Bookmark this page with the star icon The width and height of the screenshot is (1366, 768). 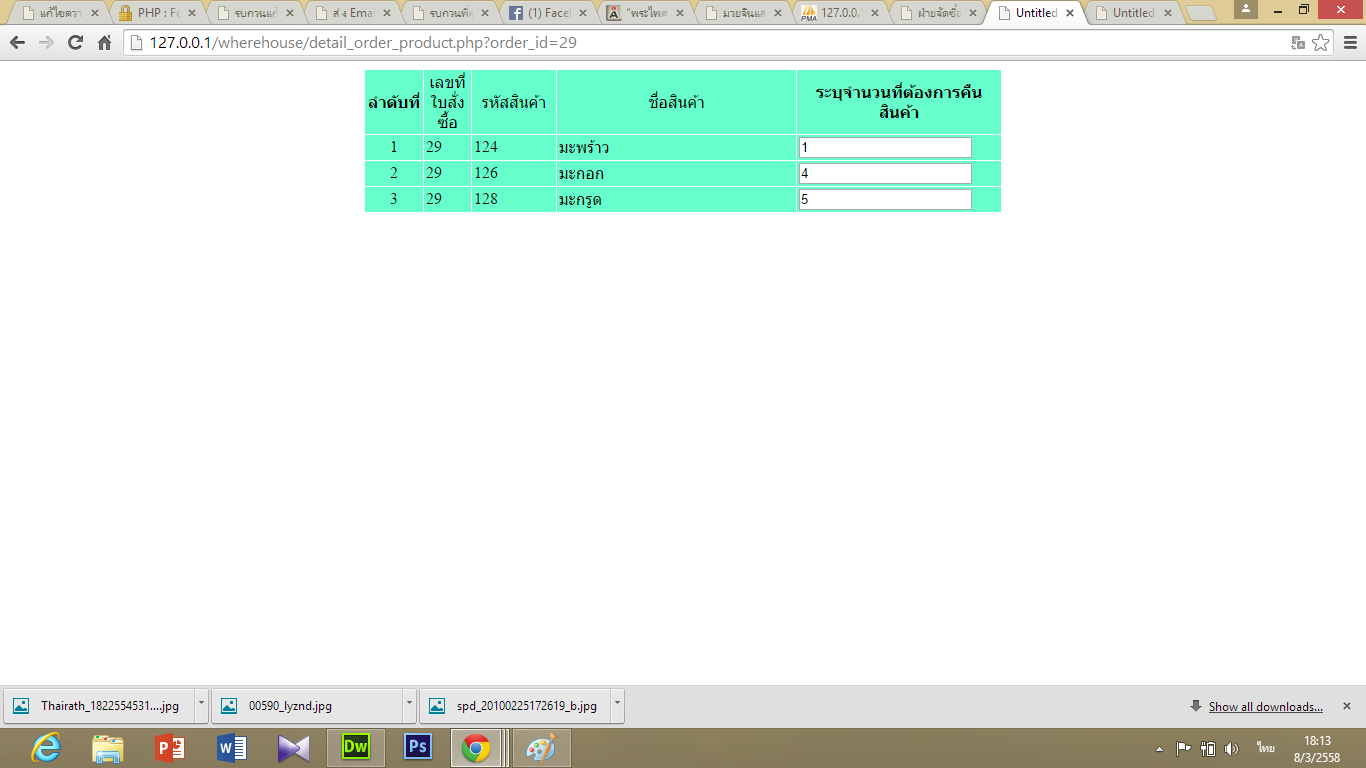[x=1320, y=43]
